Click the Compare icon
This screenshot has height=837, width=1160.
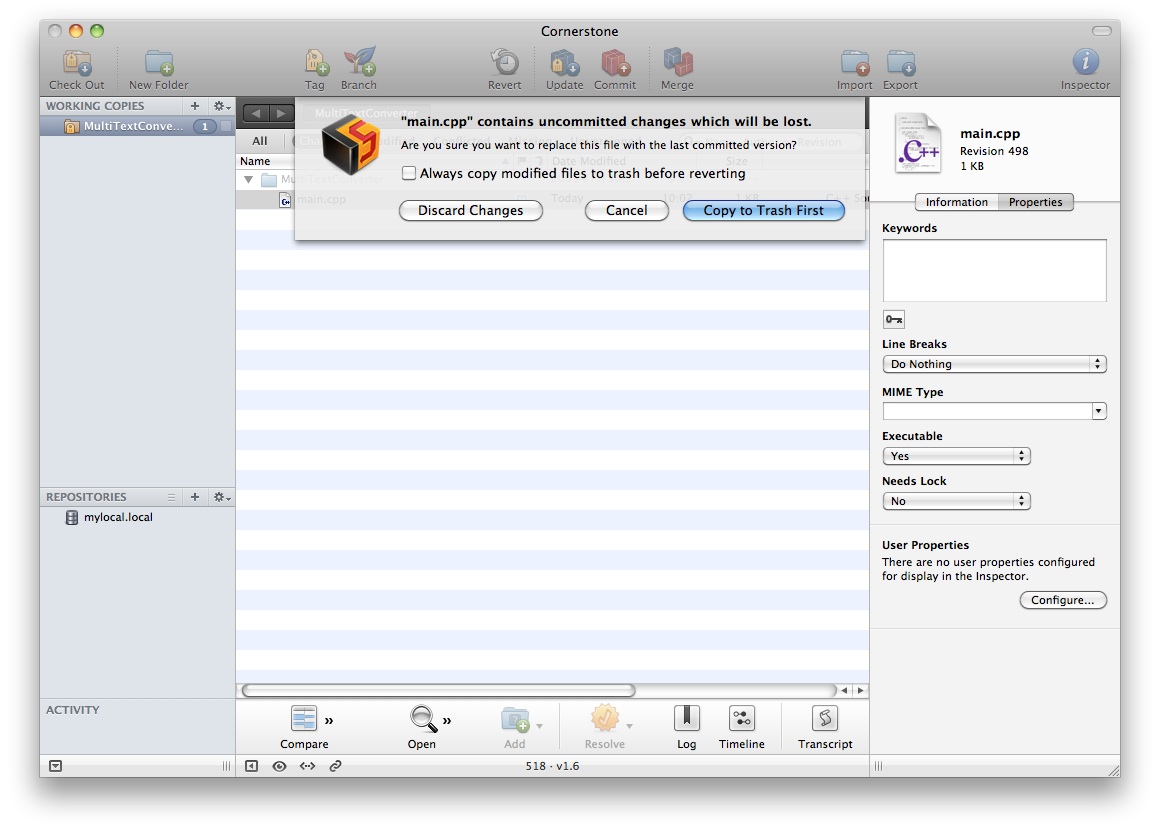tap(304, 719)
